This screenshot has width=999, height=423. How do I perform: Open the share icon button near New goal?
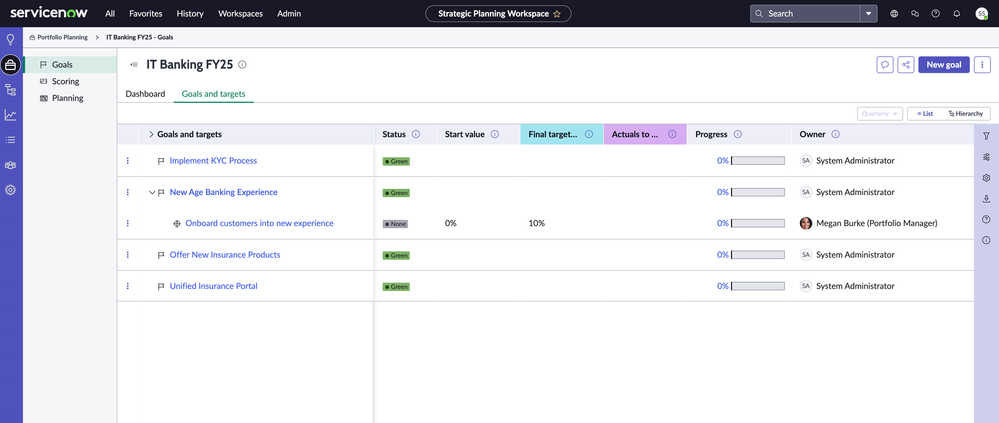[x=905, y=65]
